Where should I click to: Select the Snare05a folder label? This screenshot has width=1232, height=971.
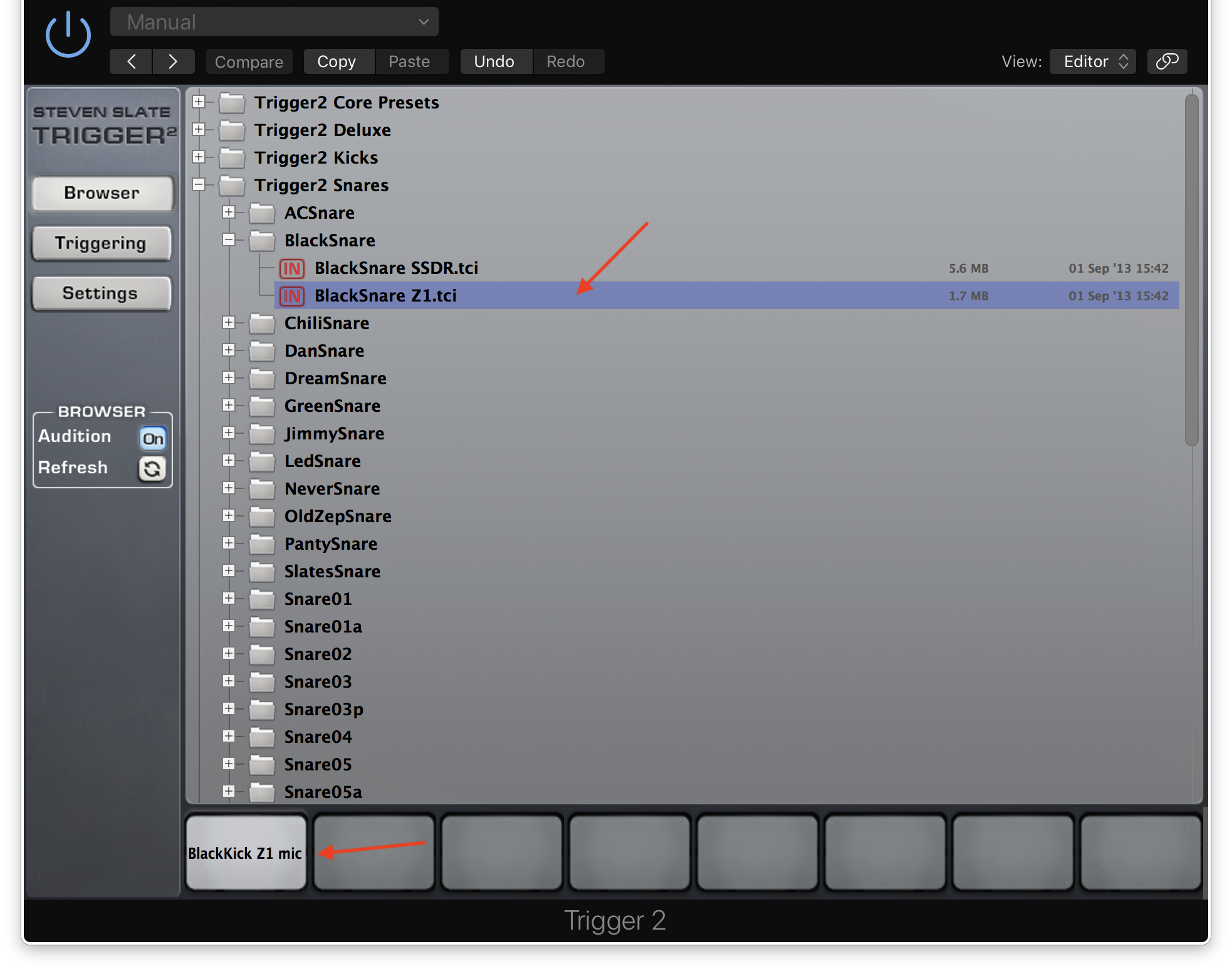coord(323,792)
